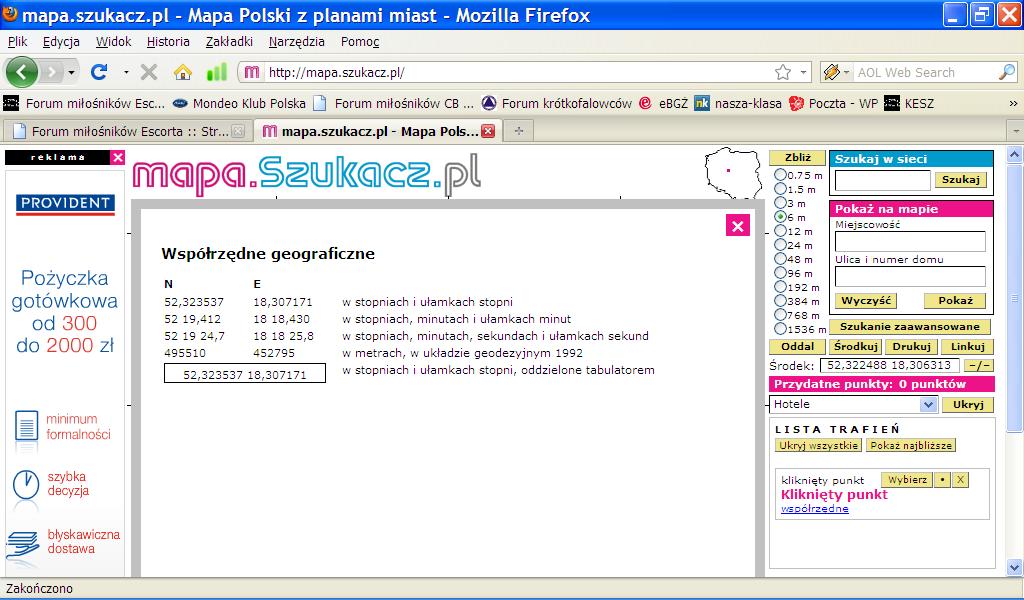Image resolution: width=1024 pixels, height=600 pixels.
Task: Open a new tab with plus button
Action: click(518, 131)
